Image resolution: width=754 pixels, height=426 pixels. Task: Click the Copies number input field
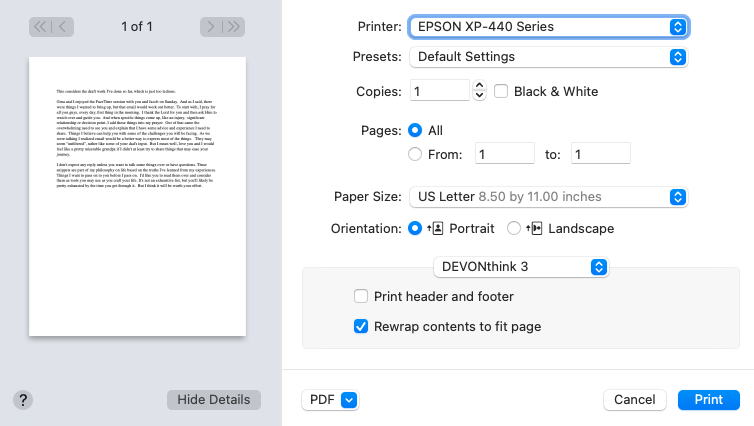439,91
